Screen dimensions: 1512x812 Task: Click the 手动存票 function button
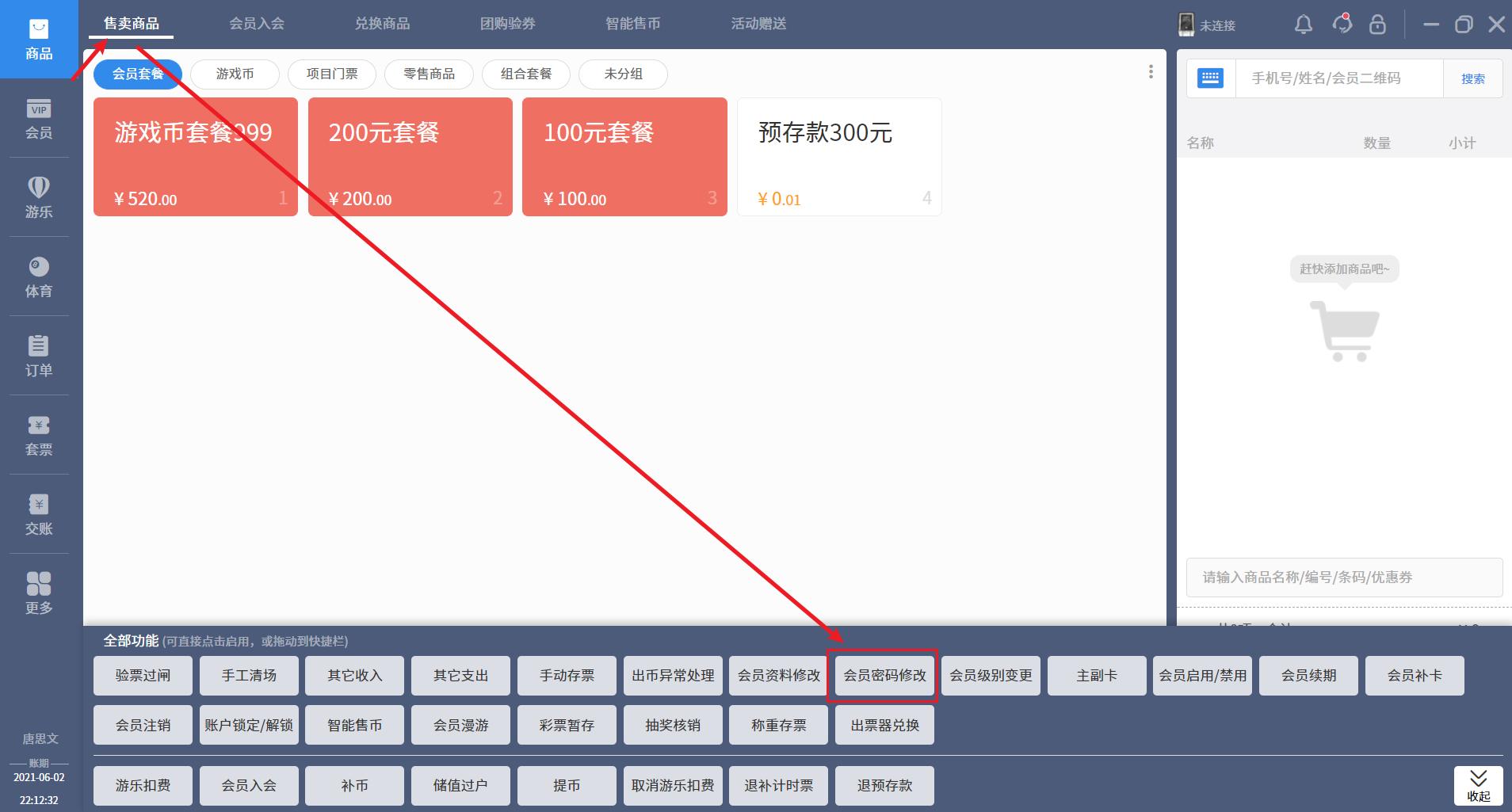(x=567, y=676)
